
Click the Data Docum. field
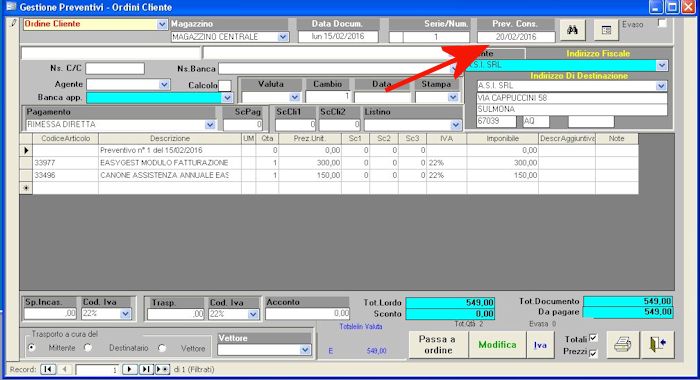click(x=338, y=37)
